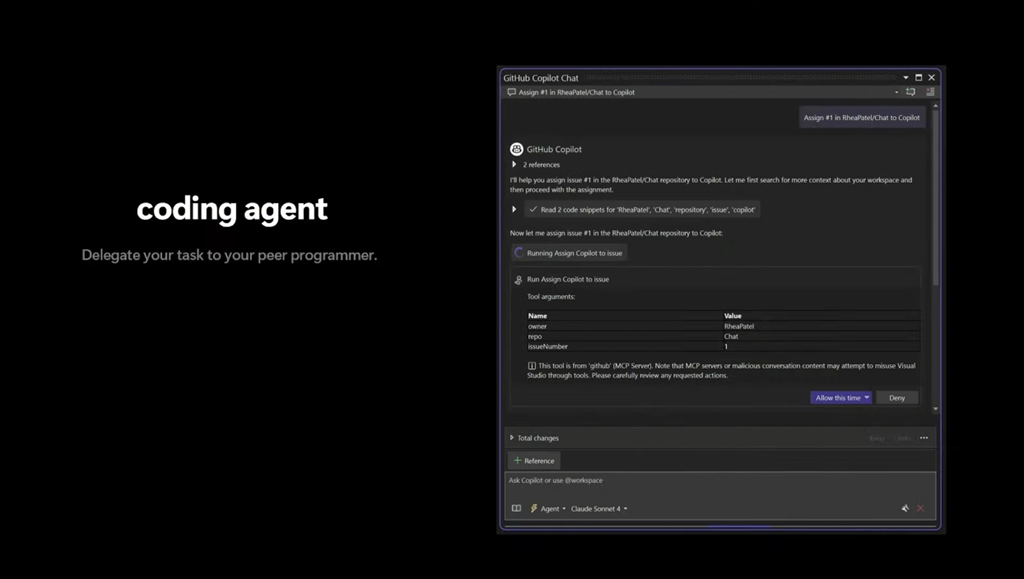Click the red delete-thread icon in header

[930, 92]
